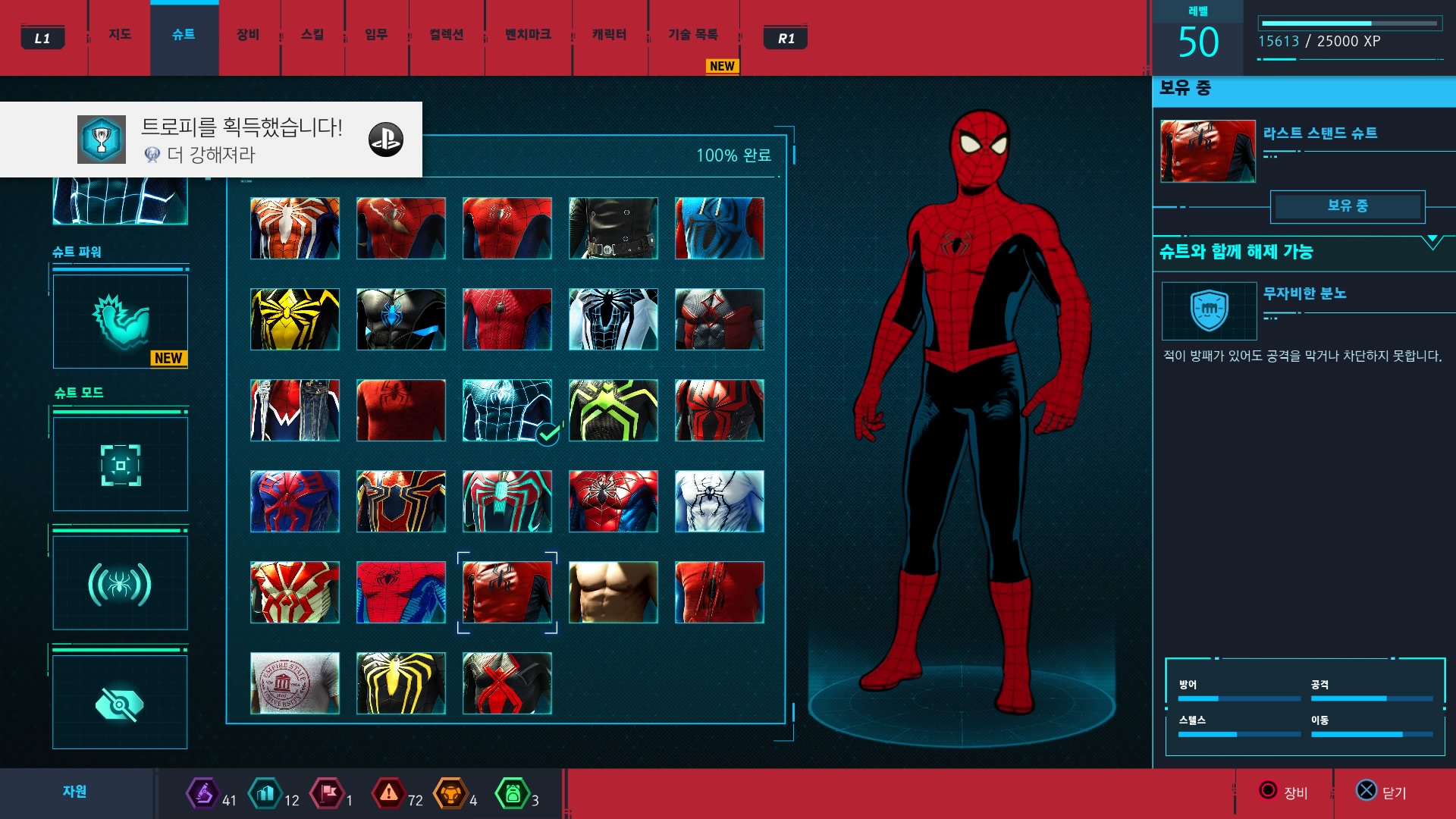Switch to the 지도 tab

[120, 35]
